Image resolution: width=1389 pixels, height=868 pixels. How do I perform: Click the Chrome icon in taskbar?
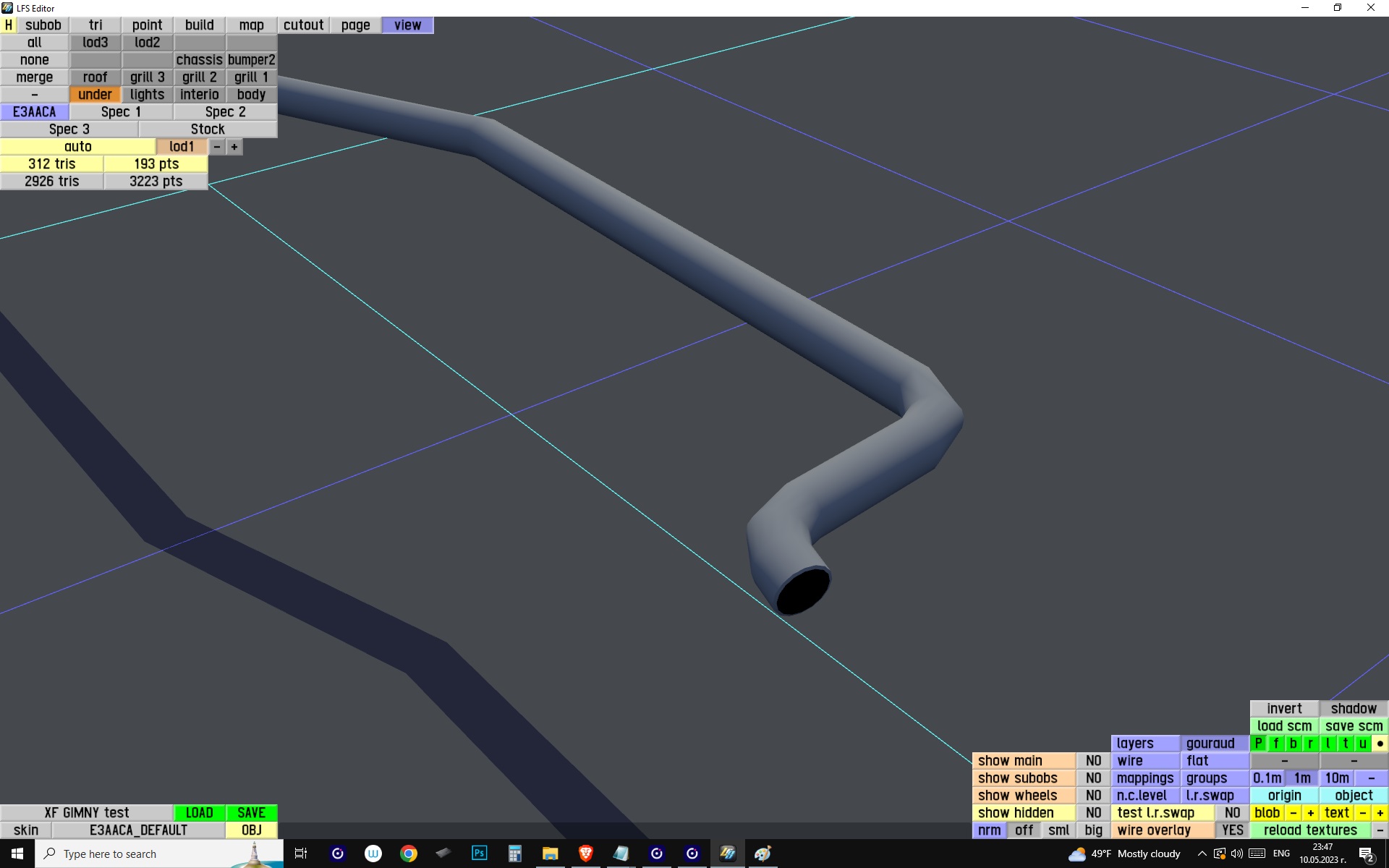(x=409, y=854)
